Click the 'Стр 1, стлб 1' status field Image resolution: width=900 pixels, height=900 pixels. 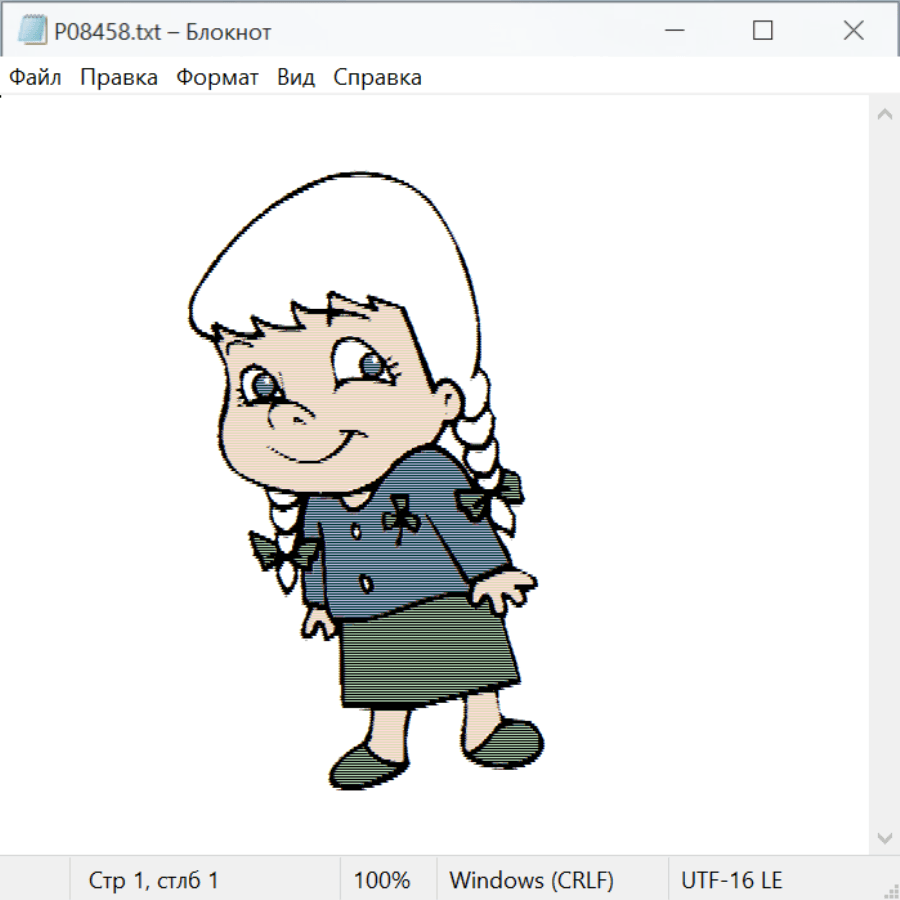[x=154, y=880]
